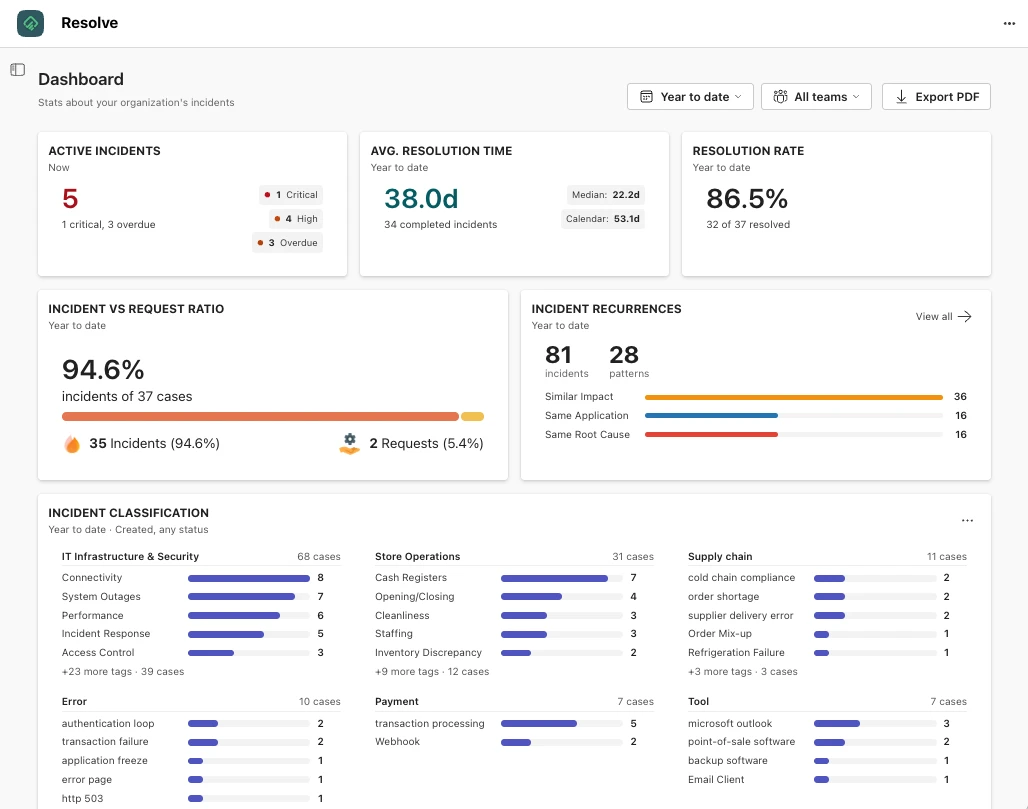1028x809 pixels.
Task: Expand '+23 more tags · 39 cases'
Action: tap(123, 671)
